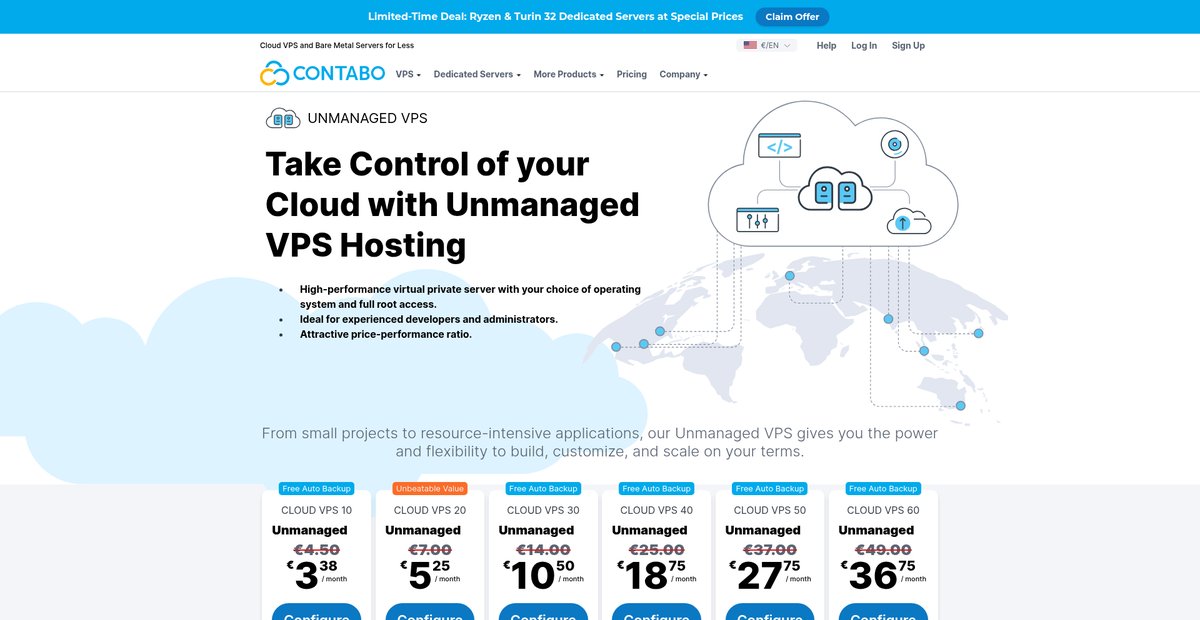
Task: Click the €5.25 per month price
Action: (430, 576)
